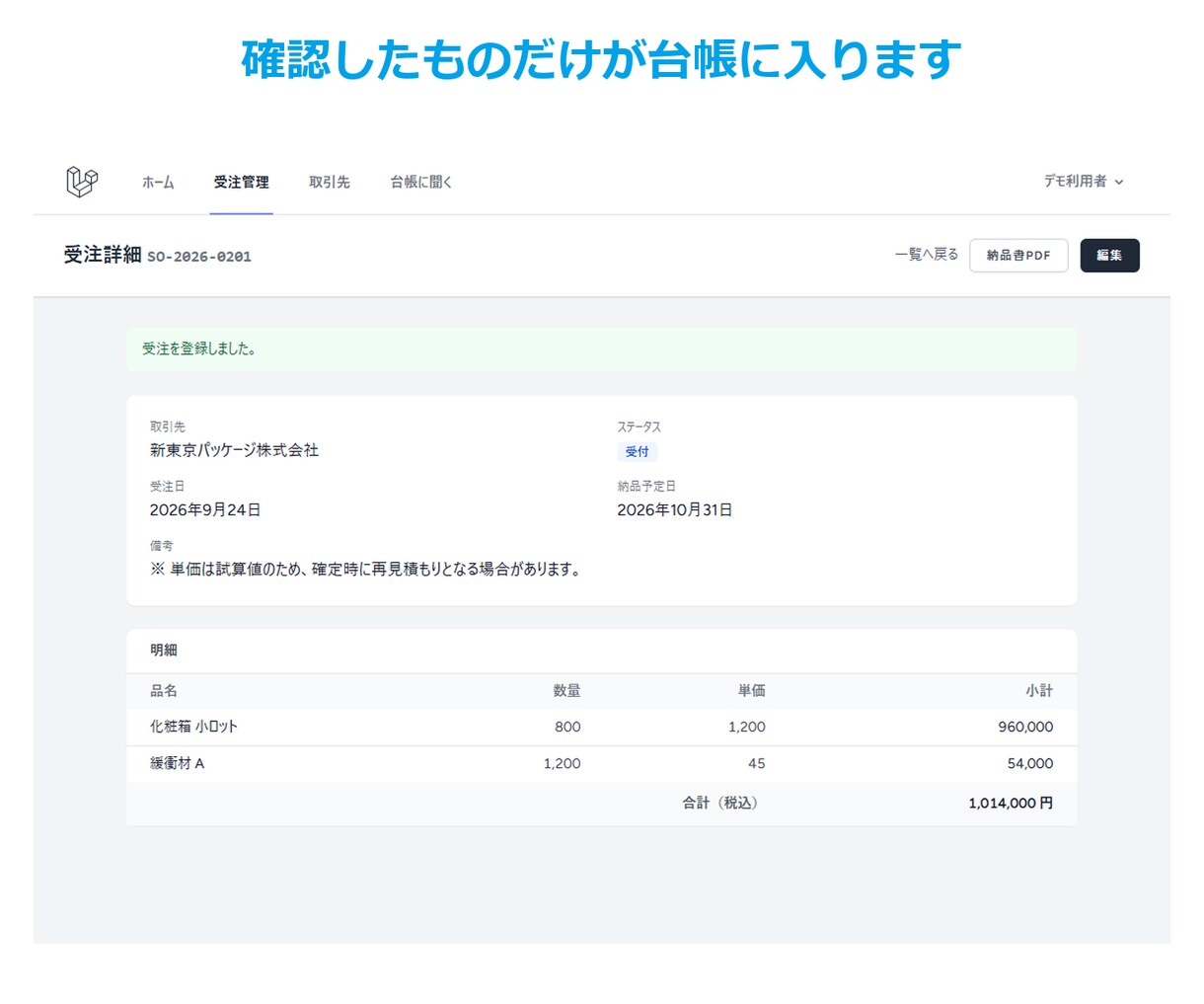Click the Laravel logo icon
The height and width of the screenshot is (1004, 1204).
[x=82, y=182]
